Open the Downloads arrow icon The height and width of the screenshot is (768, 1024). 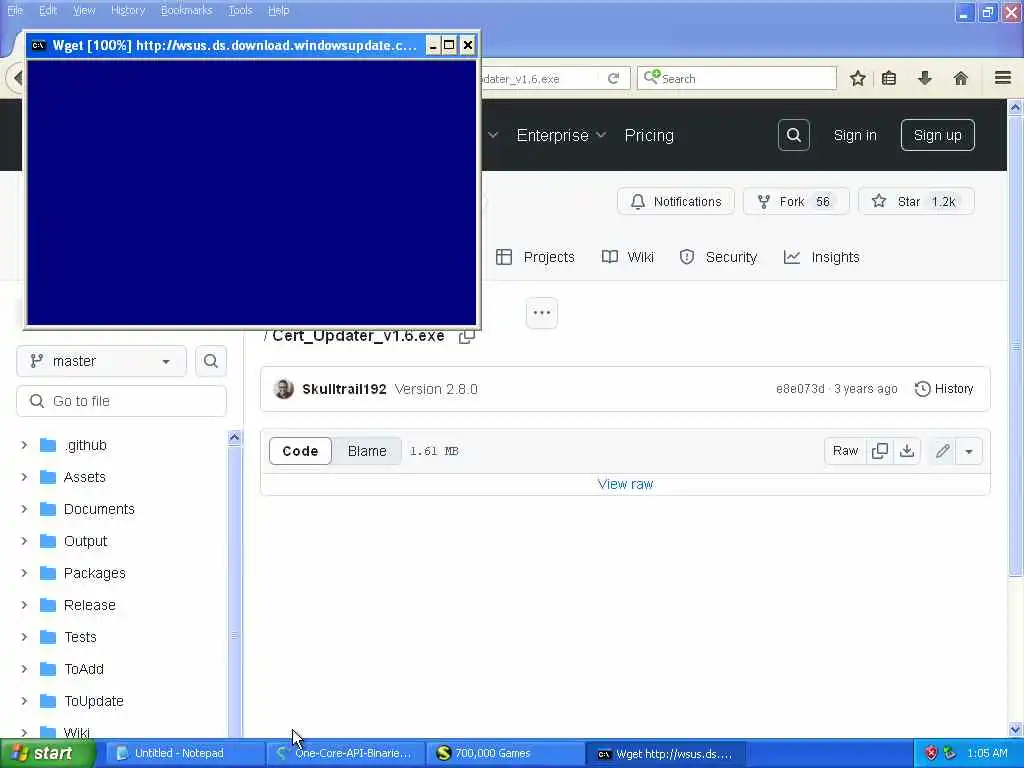[925, 78]
